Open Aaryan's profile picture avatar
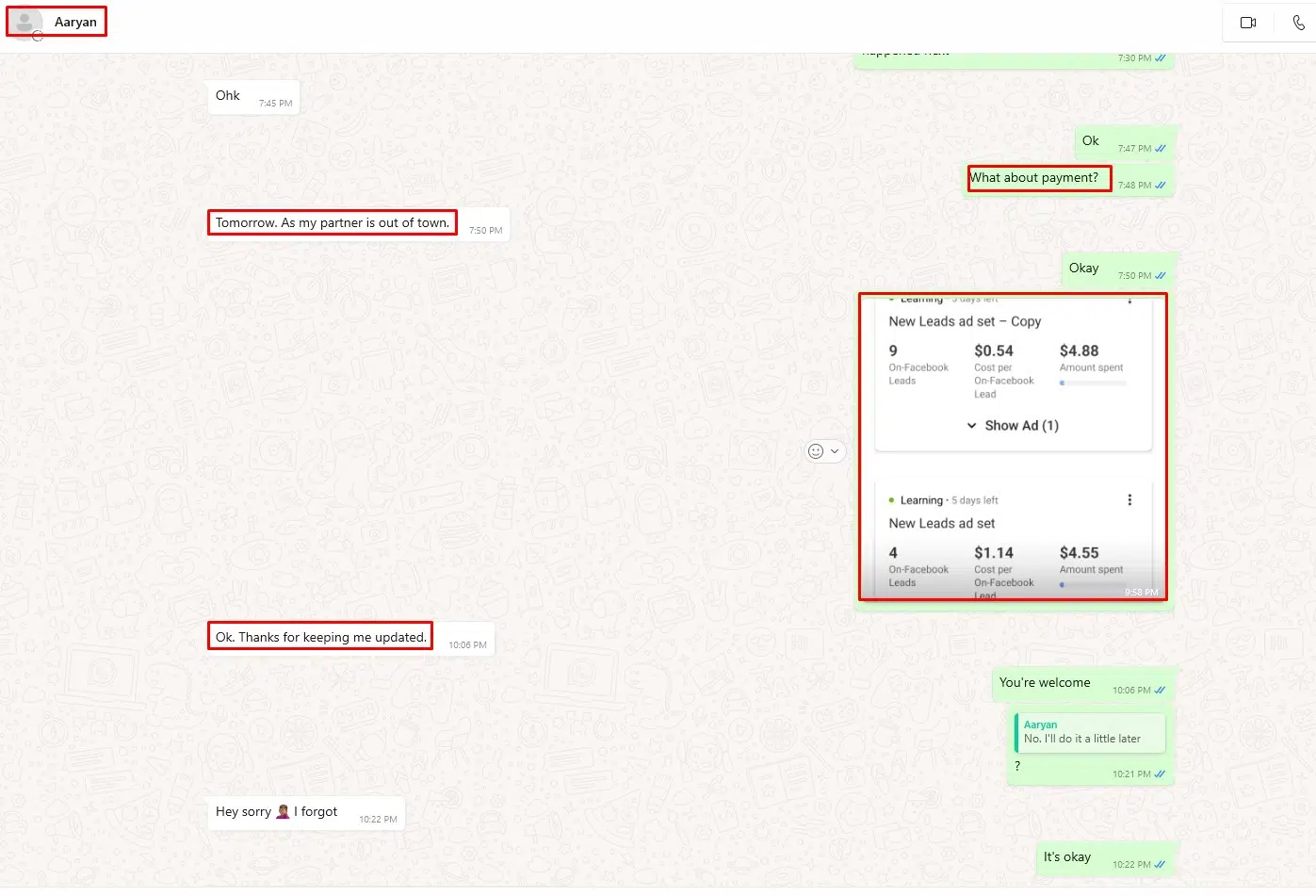 24,23
